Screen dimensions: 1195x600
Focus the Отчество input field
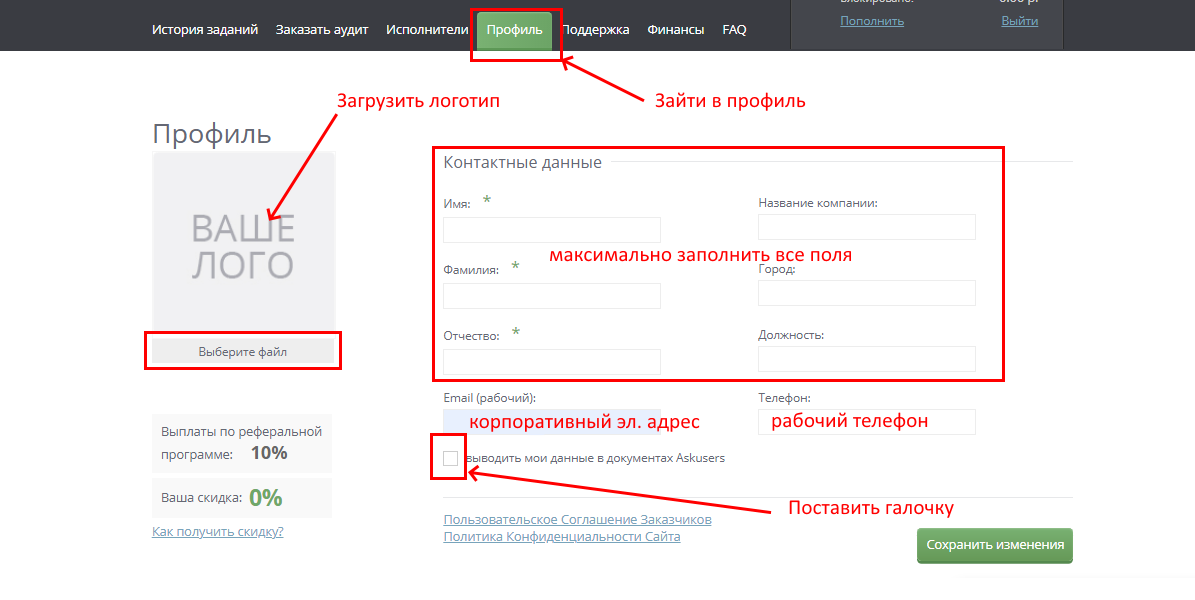552,361
